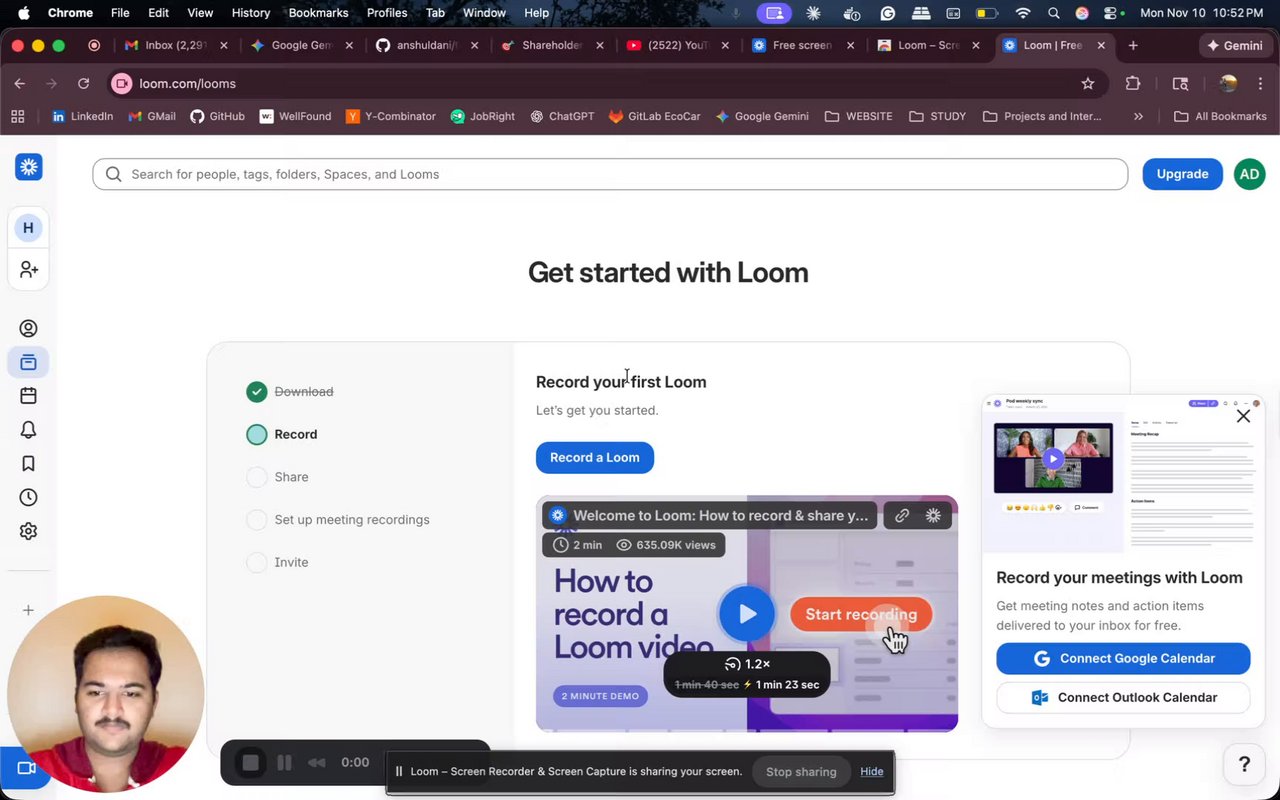Open Spotlight search in menu bar
The image size is (1280, 800).
(x=1053, y=13)
